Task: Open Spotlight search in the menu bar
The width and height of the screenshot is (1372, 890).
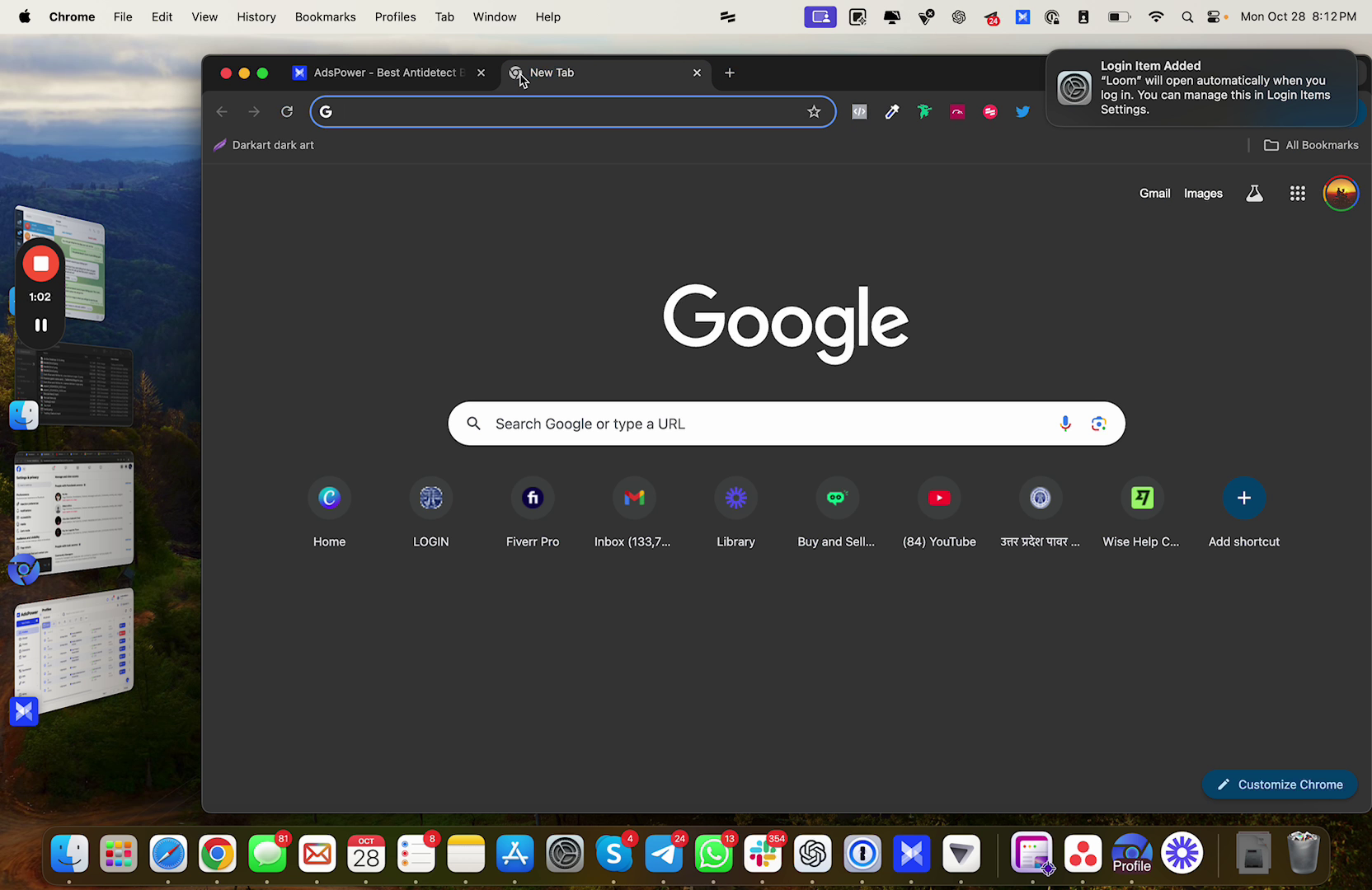Action: coord(1187,16)
